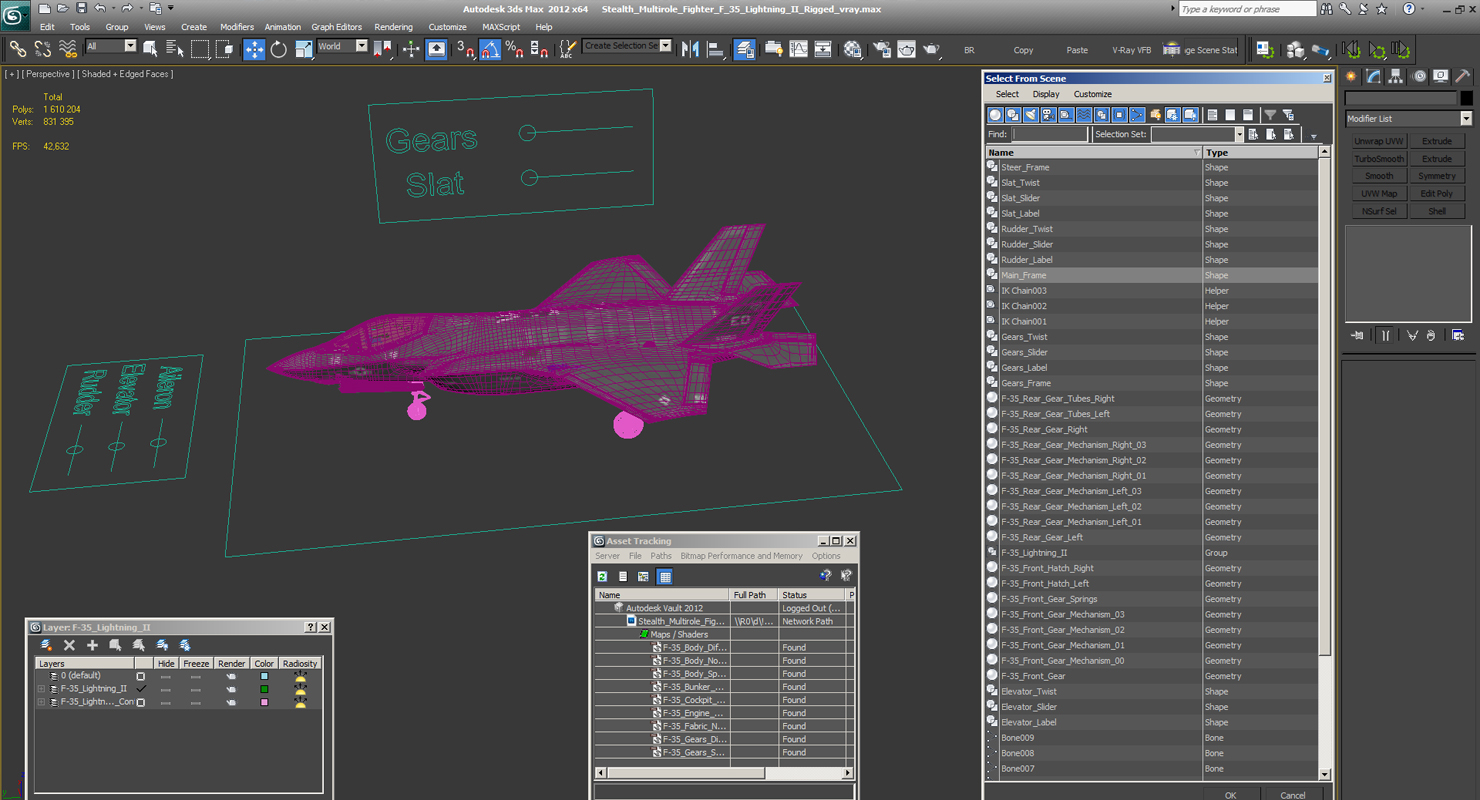Viewport: 1480px width, 800px height.
Task: Add new layer with plus icon
Action: click(x=92, y=645)
